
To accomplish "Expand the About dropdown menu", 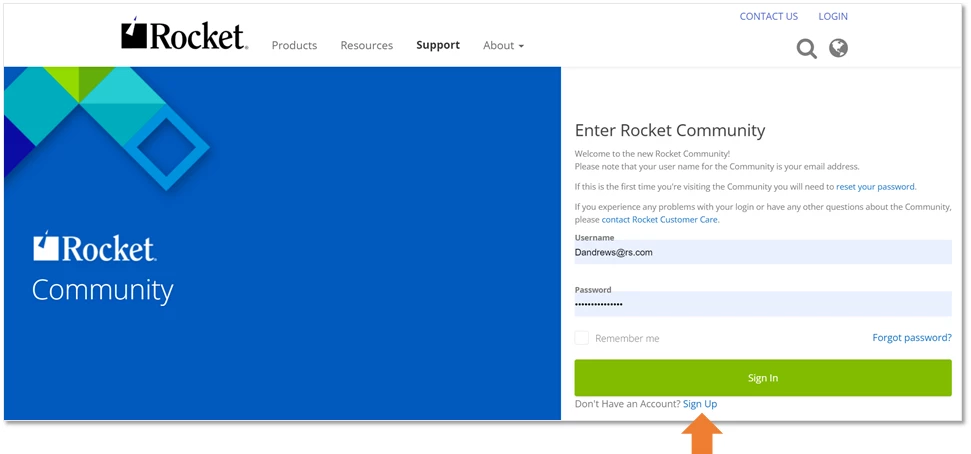I will click(503, 45).
